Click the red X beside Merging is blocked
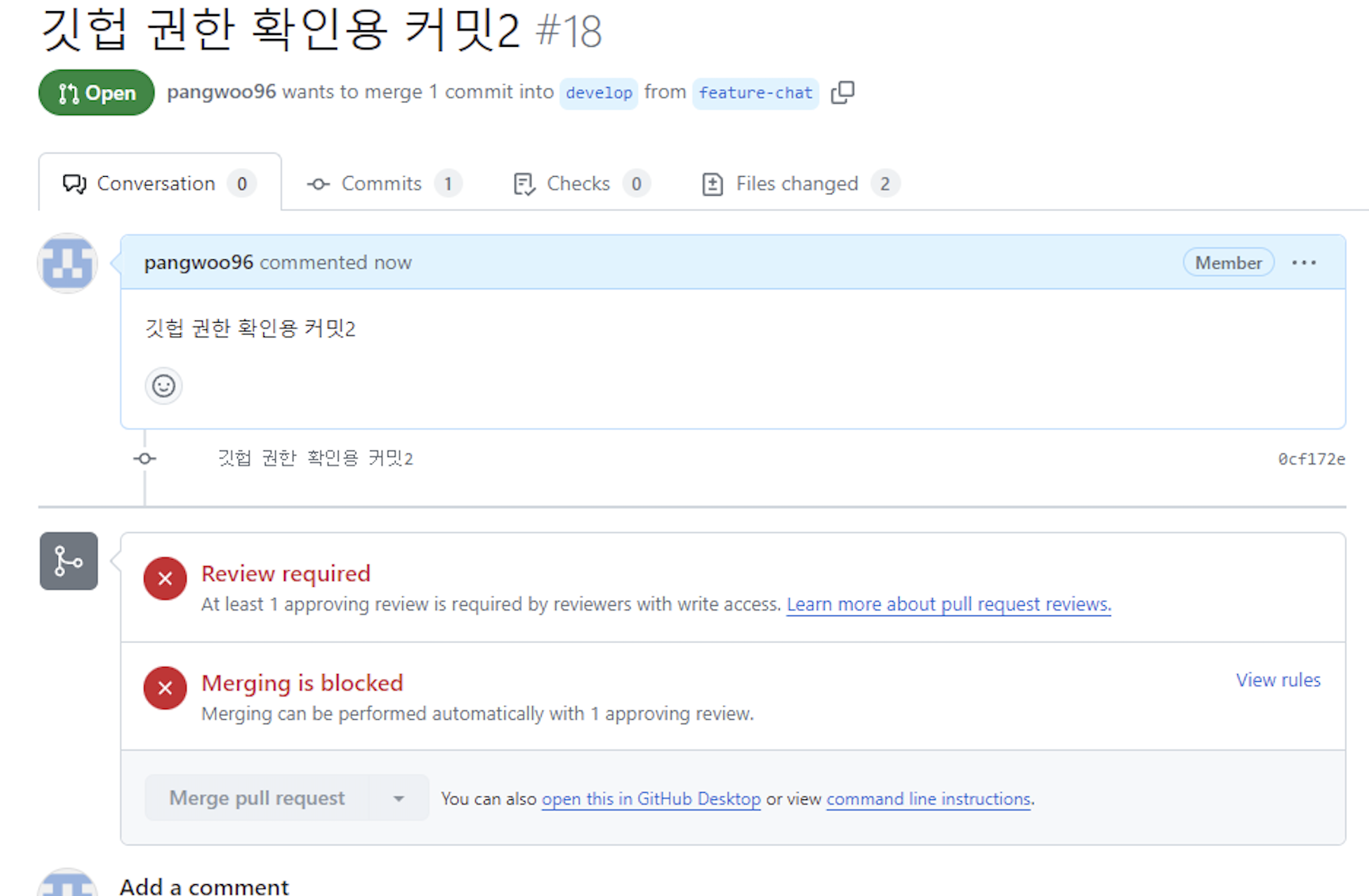This screenshot has width=1369, height=896. 165,687
